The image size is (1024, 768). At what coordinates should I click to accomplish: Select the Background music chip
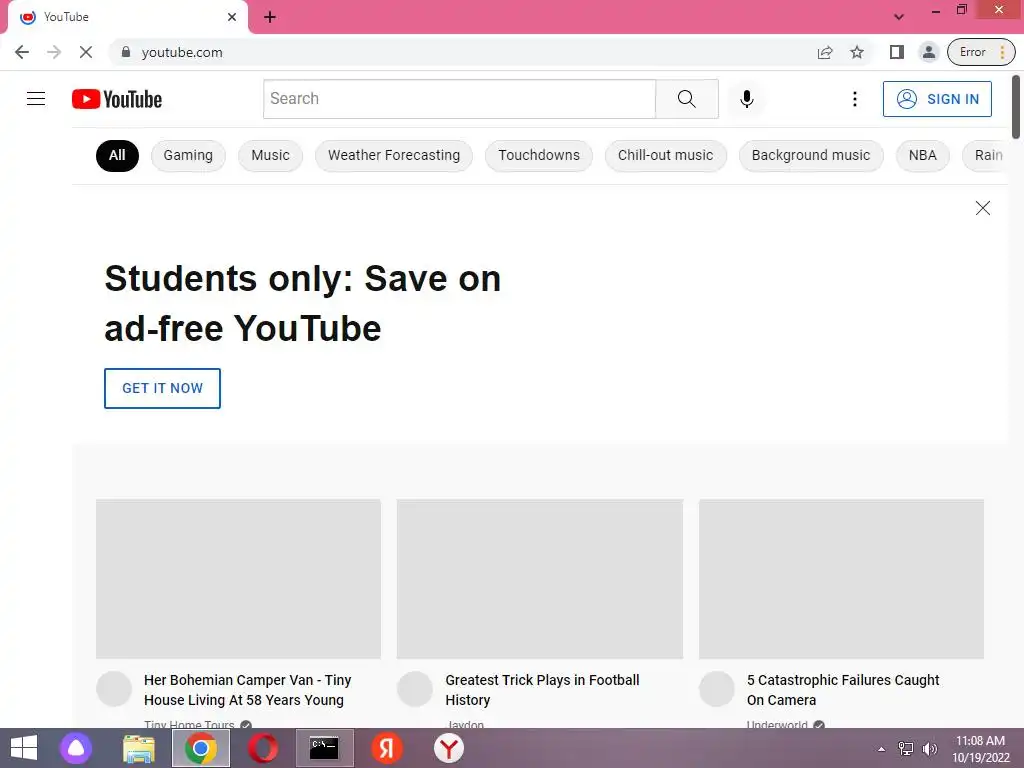[810, 155]
